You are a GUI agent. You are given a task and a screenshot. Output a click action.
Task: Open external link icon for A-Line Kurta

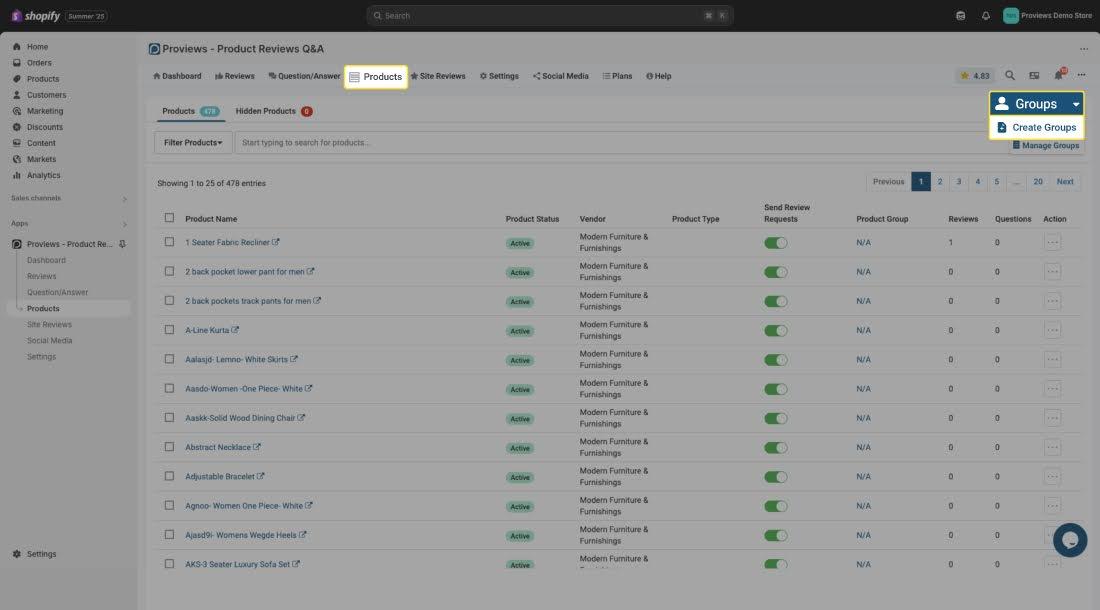tap(236, 330)
